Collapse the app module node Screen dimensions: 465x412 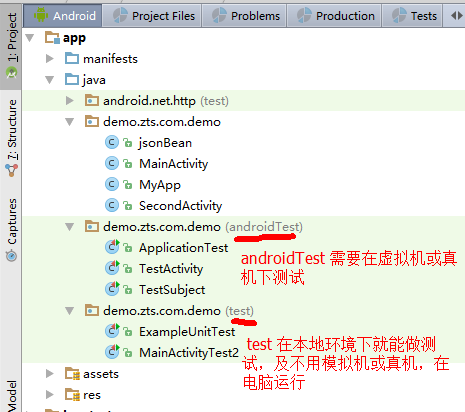pyautogui.click(x=30, y=38)
